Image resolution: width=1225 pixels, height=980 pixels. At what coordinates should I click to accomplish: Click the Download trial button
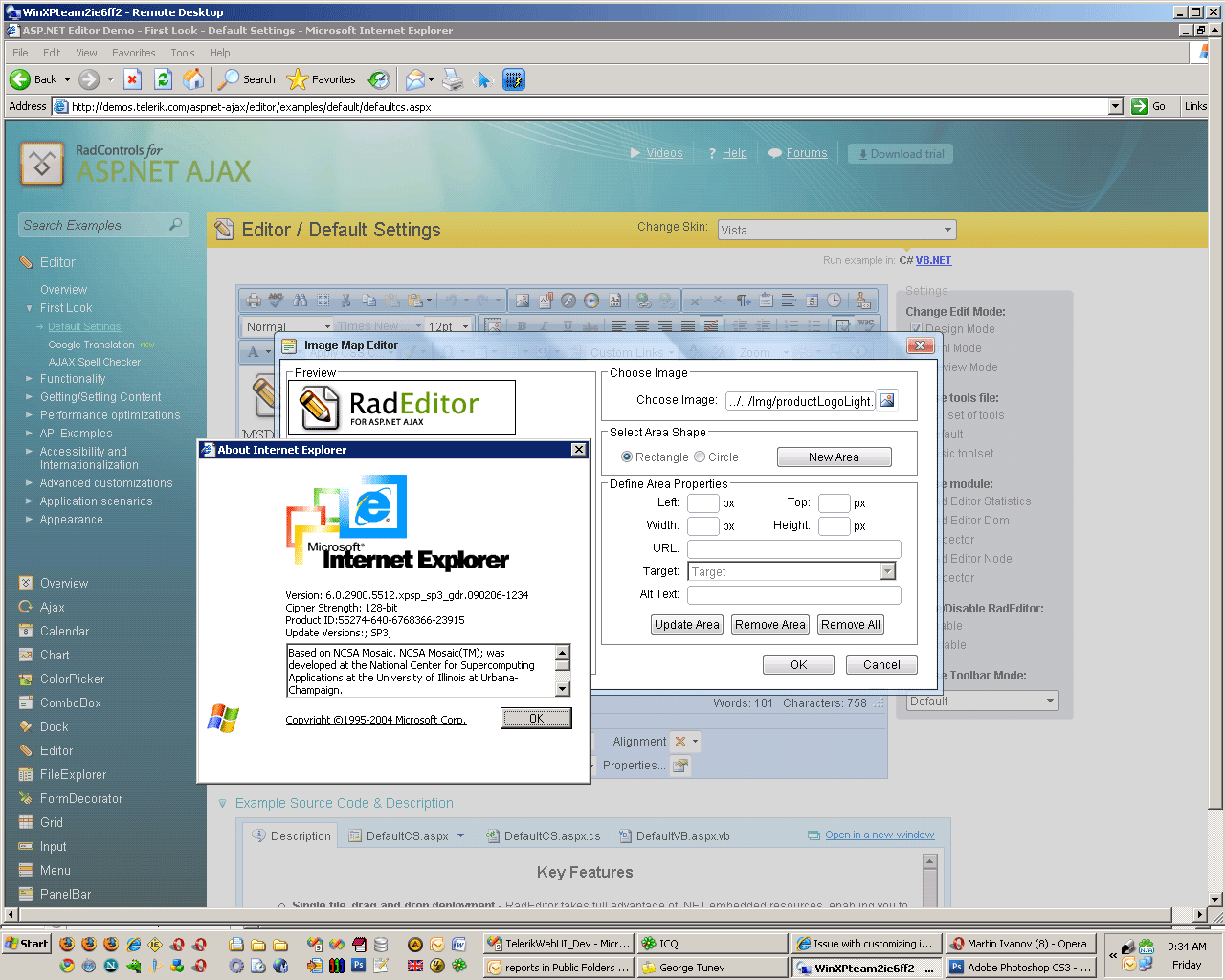point(901,153)
